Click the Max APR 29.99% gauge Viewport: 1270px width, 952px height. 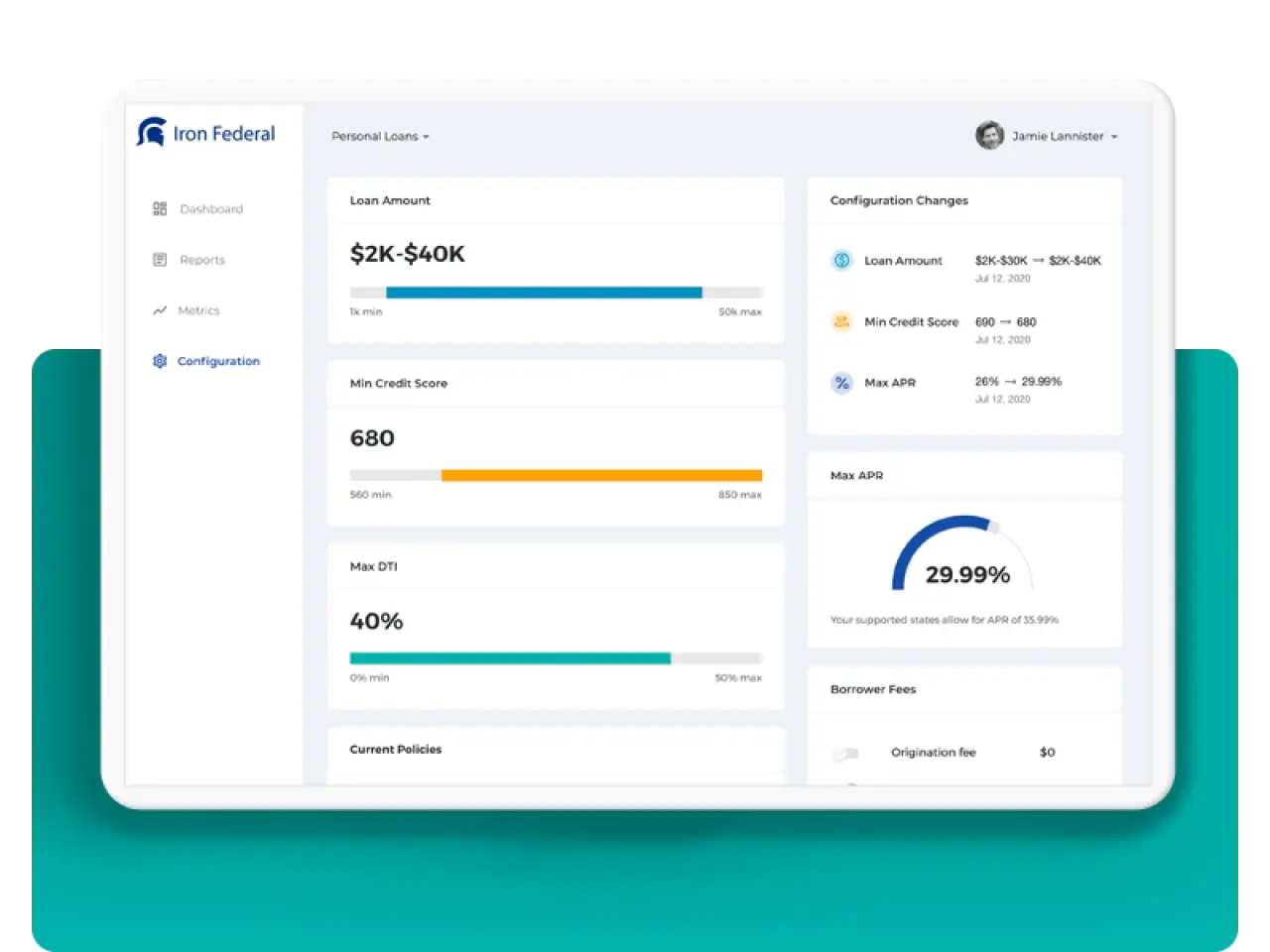pyautogui.click(x=962, y=560)
